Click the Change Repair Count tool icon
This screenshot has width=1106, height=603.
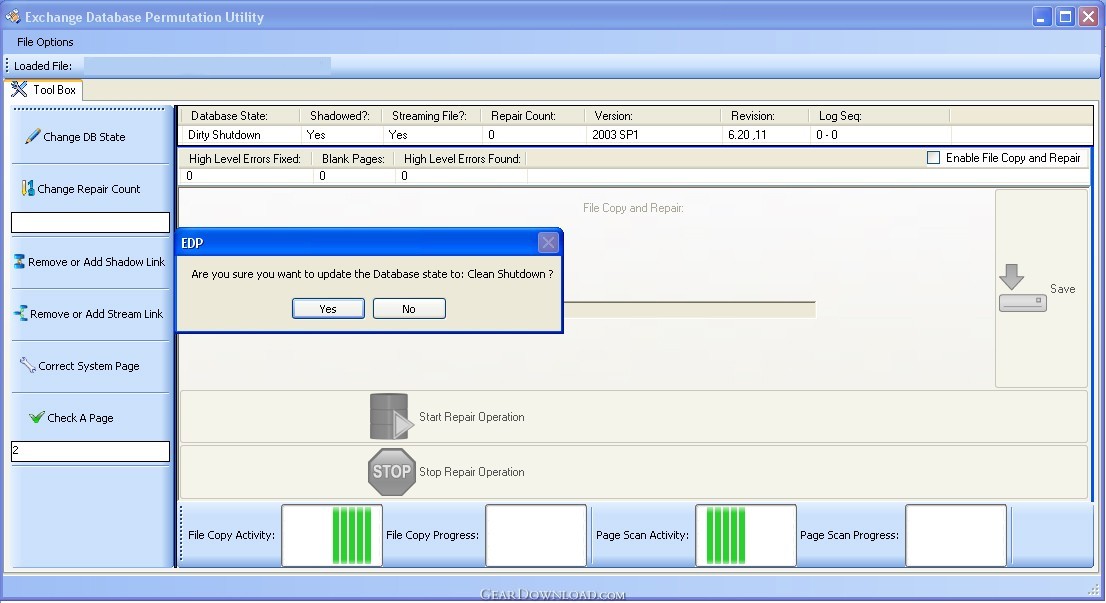point(28,188)
